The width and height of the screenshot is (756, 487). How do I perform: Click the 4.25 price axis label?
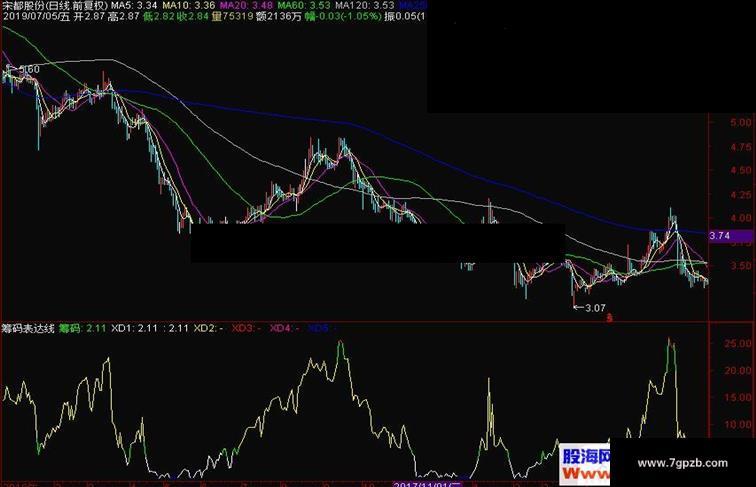click(741, 194)
